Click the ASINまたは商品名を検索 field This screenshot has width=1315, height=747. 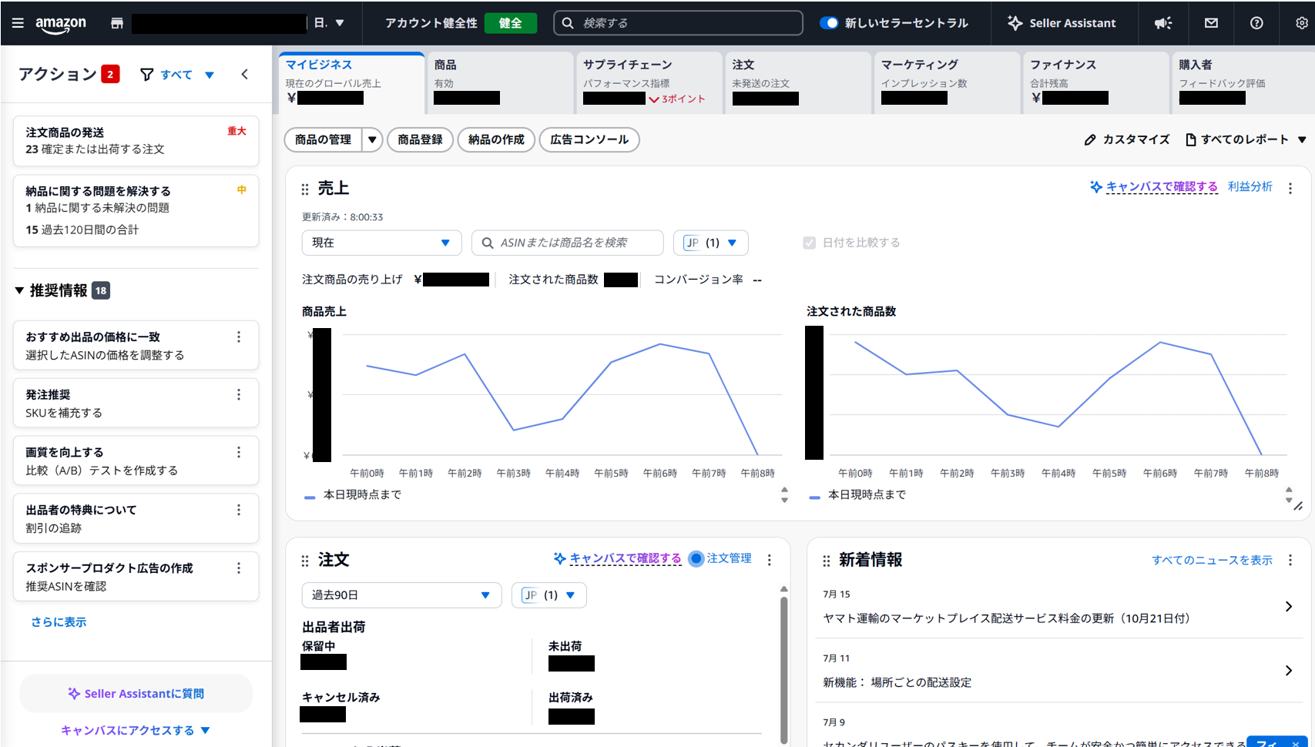click(567, 243)
